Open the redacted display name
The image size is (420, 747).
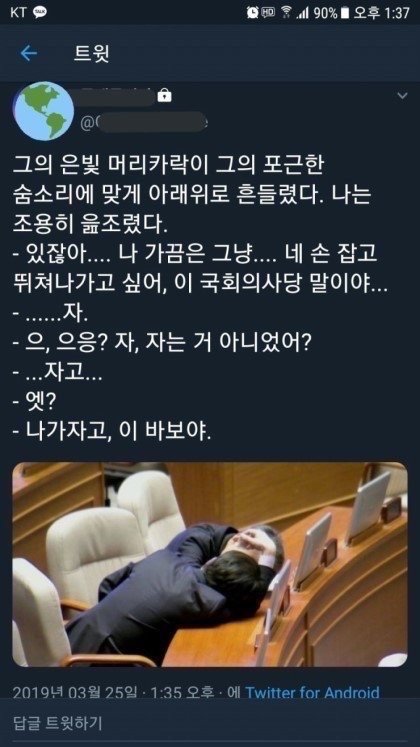(117, 96)
